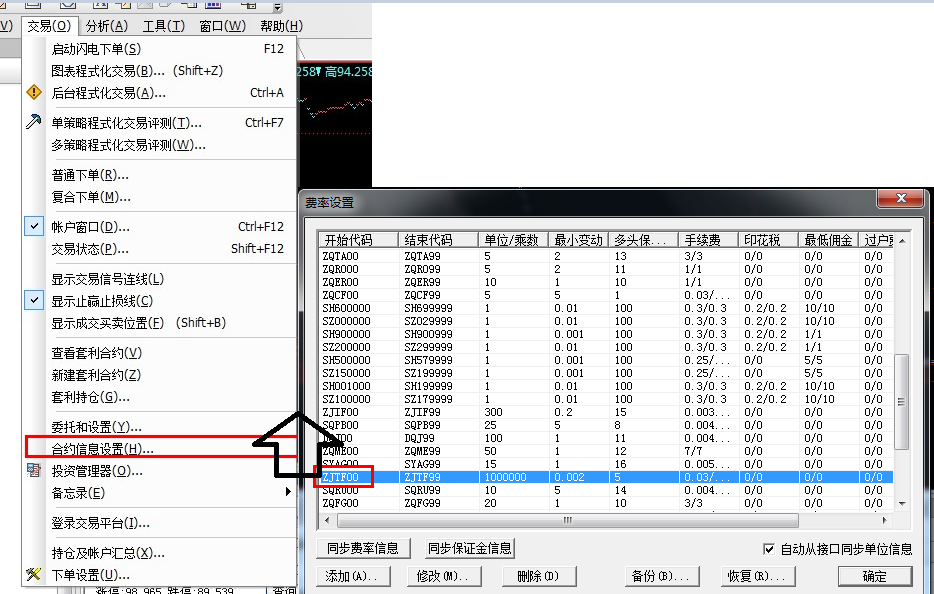Click the 同步保证金信息 button
934x594 pixels.
click(469, 548)
